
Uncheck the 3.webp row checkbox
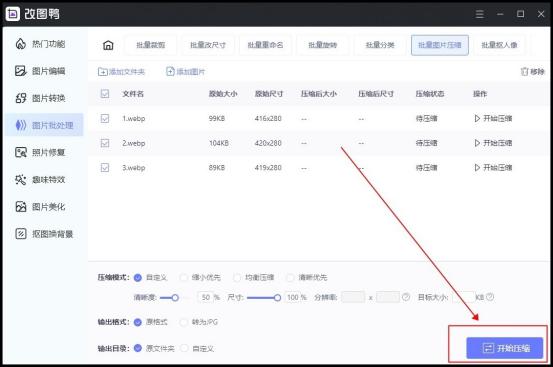point(105,168)
